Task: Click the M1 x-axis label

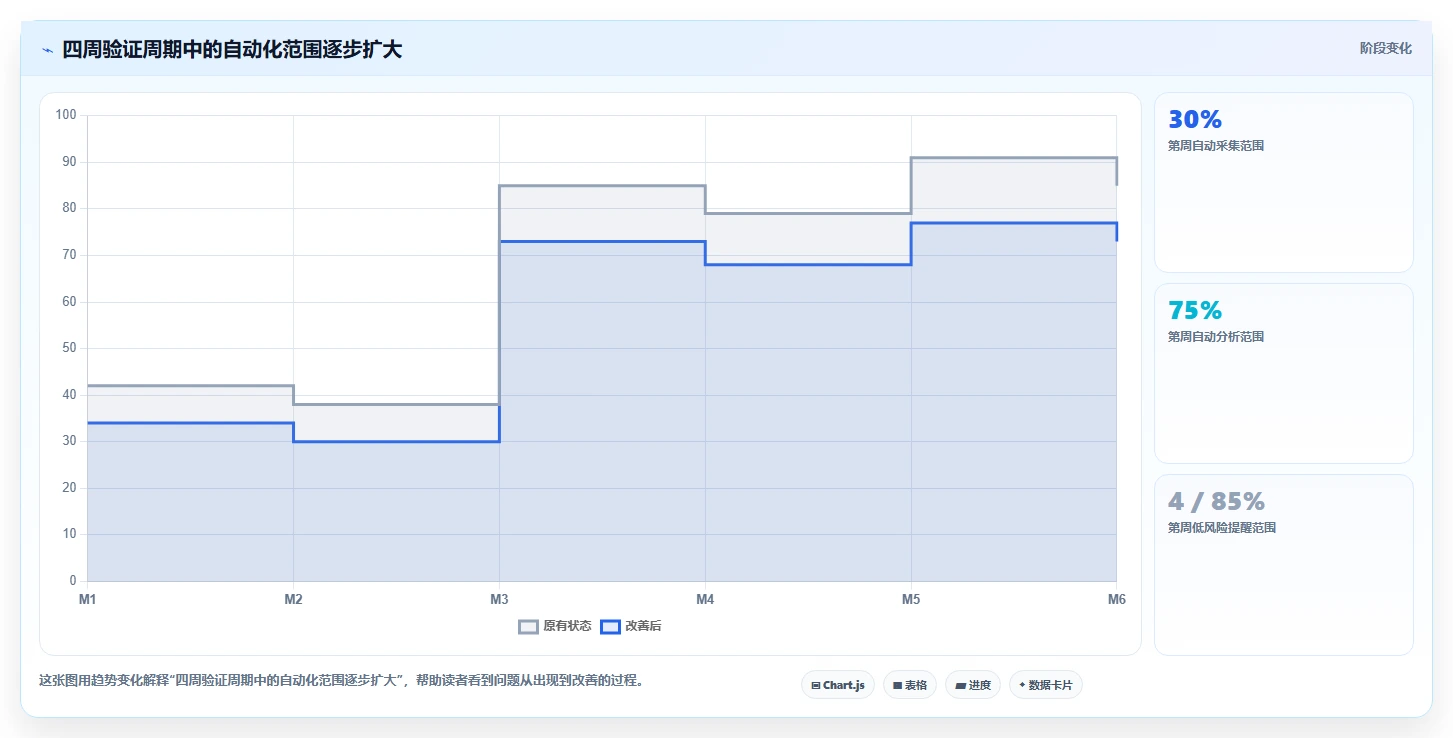Action: point(88,599)
